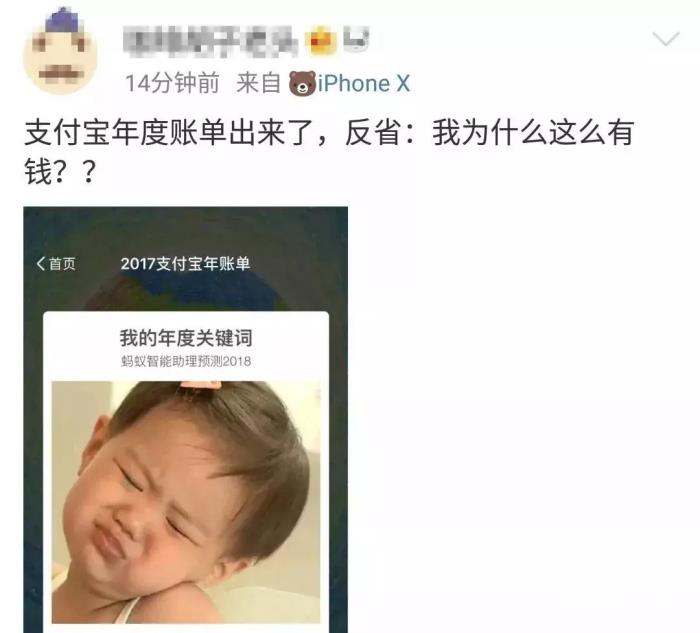Click the "蚂蚁智能助理预测2018" subtitle
Viewport: 700px width, 633px height.
[x=186, y=361]
